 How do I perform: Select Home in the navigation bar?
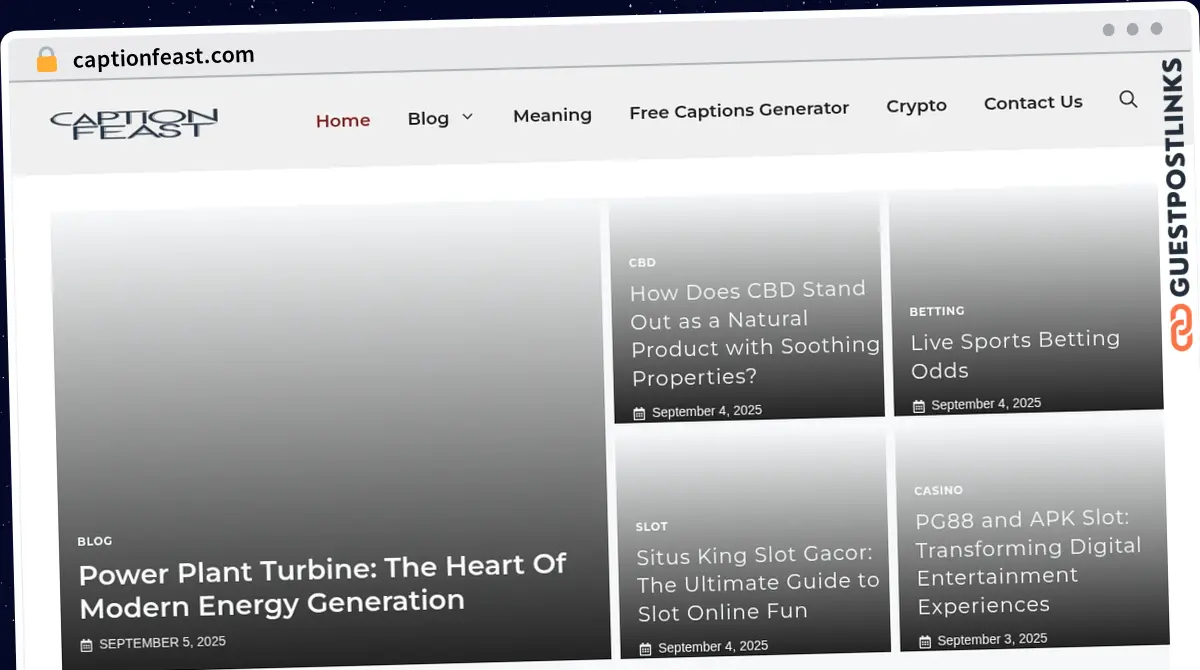pyautogui.click(x=343, y=119)
